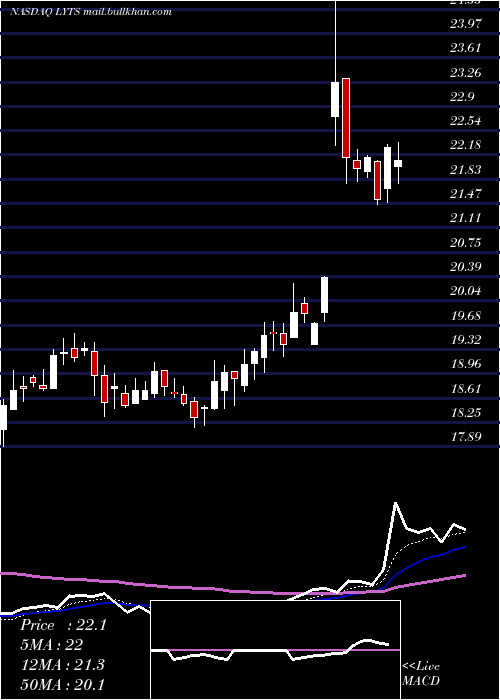Viewport: 500px width, 700px height.
Task: Click the 18.96 price axis label
Action: click(466, 363)
